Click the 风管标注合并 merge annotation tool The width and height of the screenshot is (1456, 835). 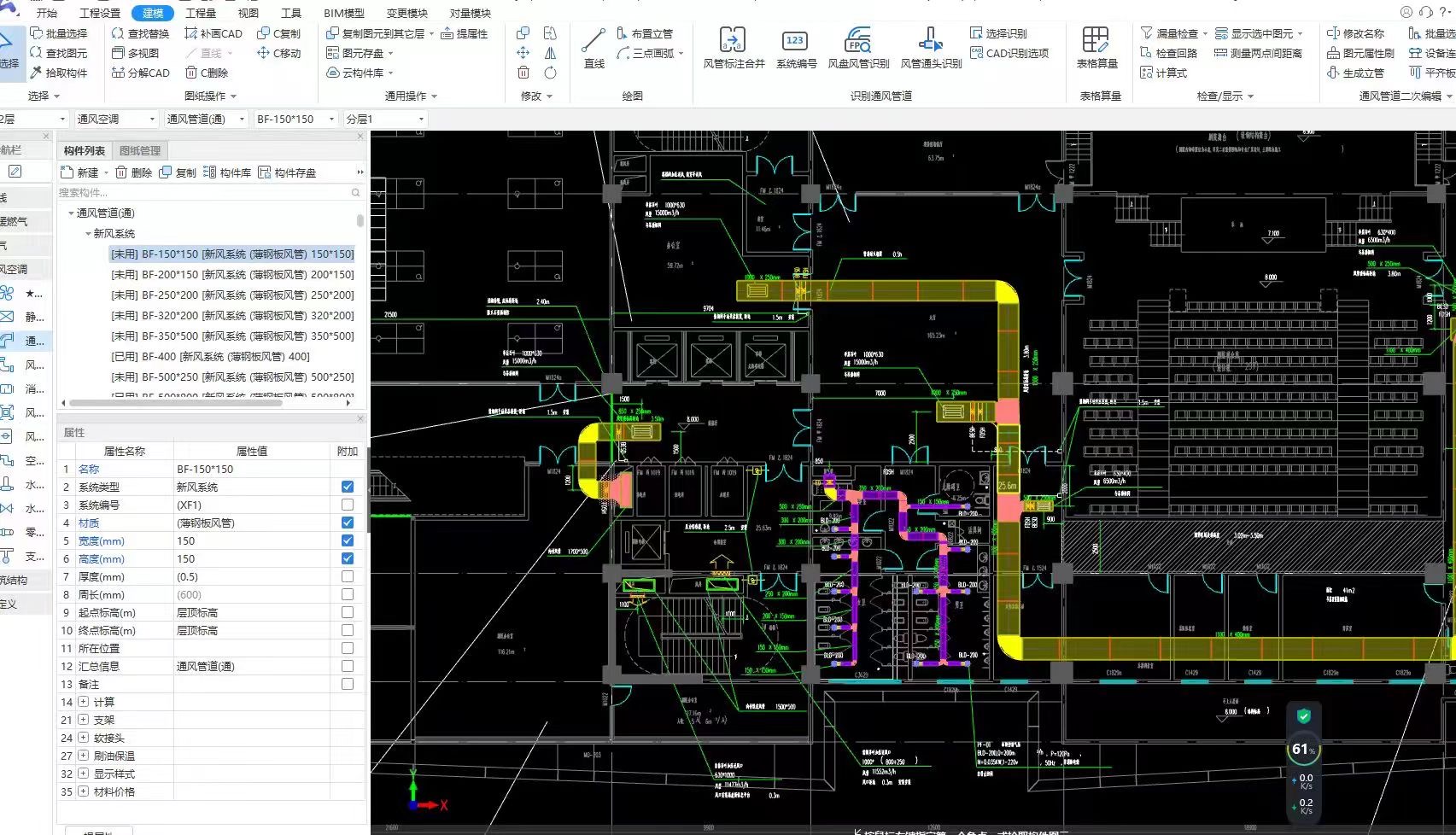[734, 49]
